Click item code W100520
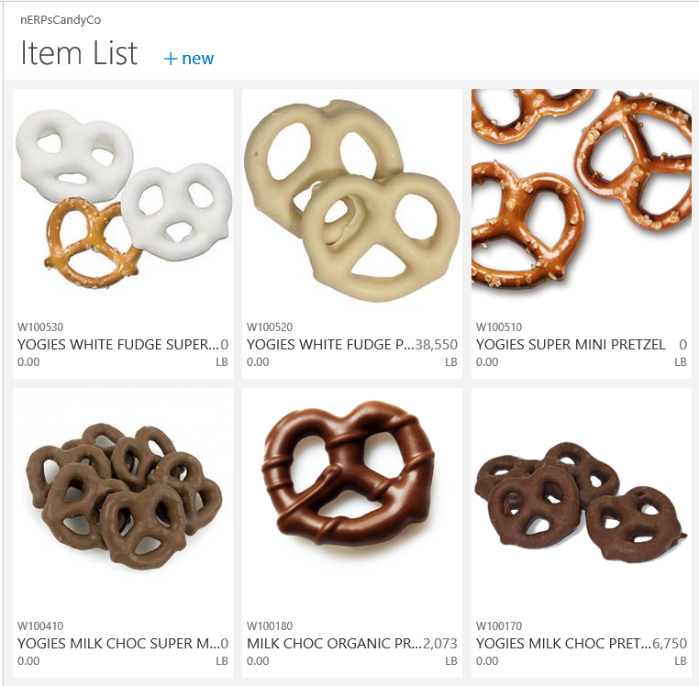This screenshot has height=686, width=699. click(270, 327)
